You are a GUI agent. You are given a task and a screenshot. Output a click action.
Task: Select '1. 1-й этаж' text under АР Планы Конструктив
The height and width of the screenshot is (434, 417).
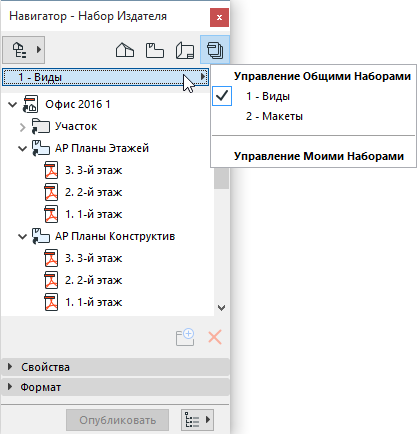click(x=94, y=302)
